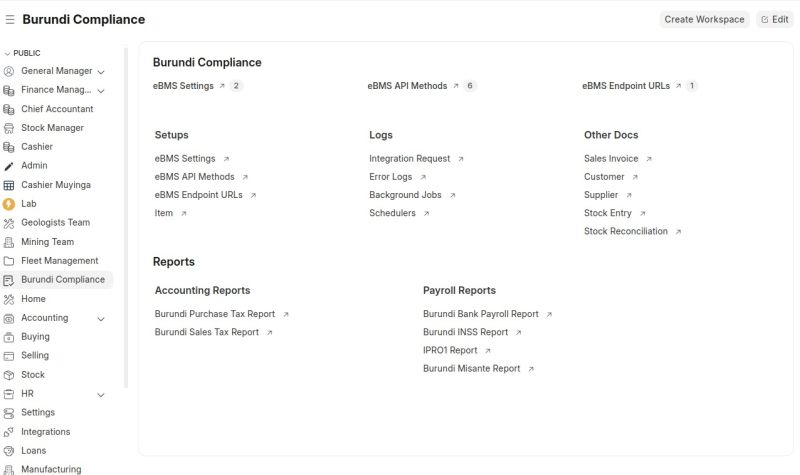
Task: Collapse the PUBLIC sidebar section
Action: click(22, 53)
